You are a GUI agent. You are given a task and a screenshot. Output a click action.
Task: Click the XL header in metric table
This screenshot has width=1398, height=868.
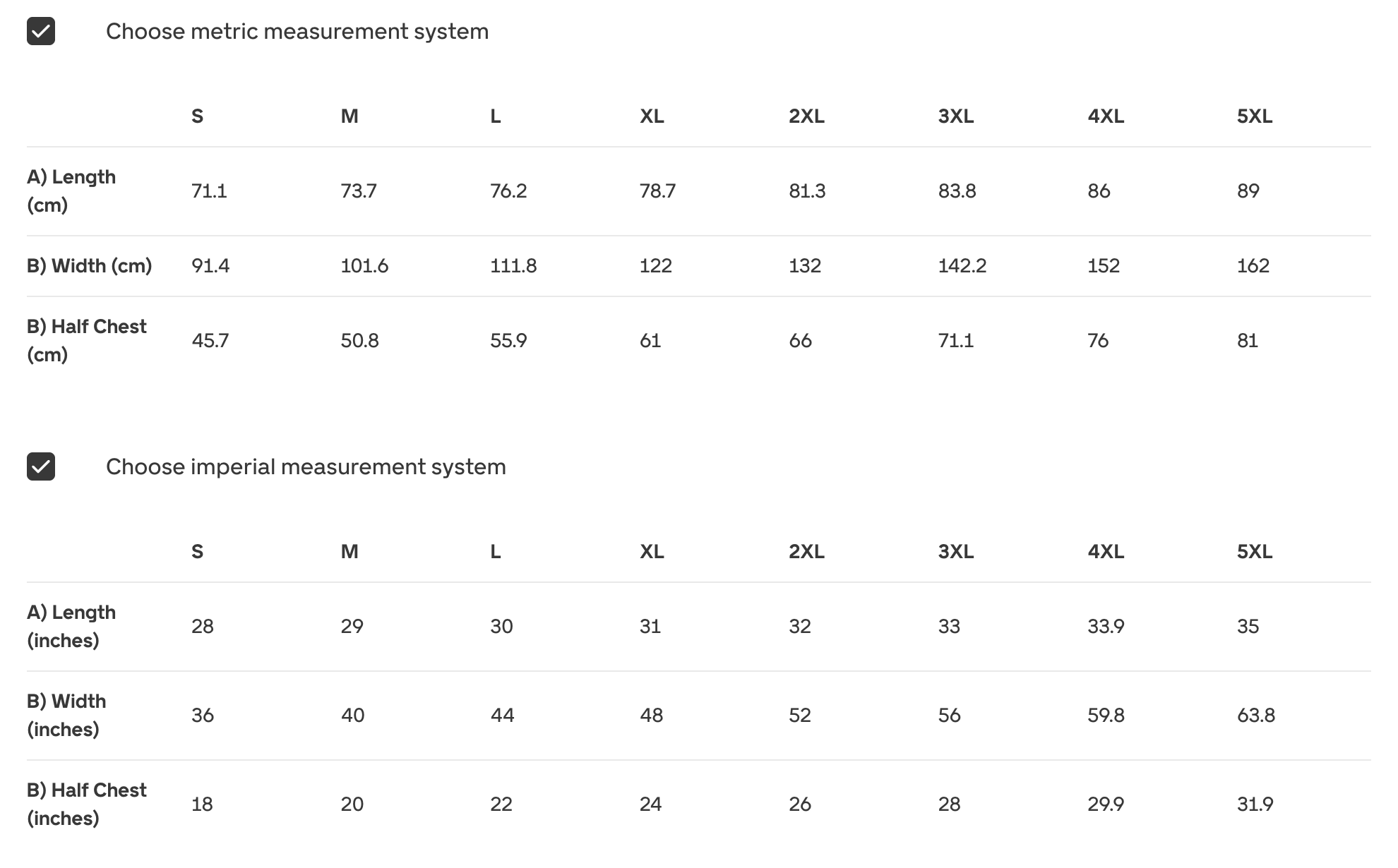click(x=652, y=116)
